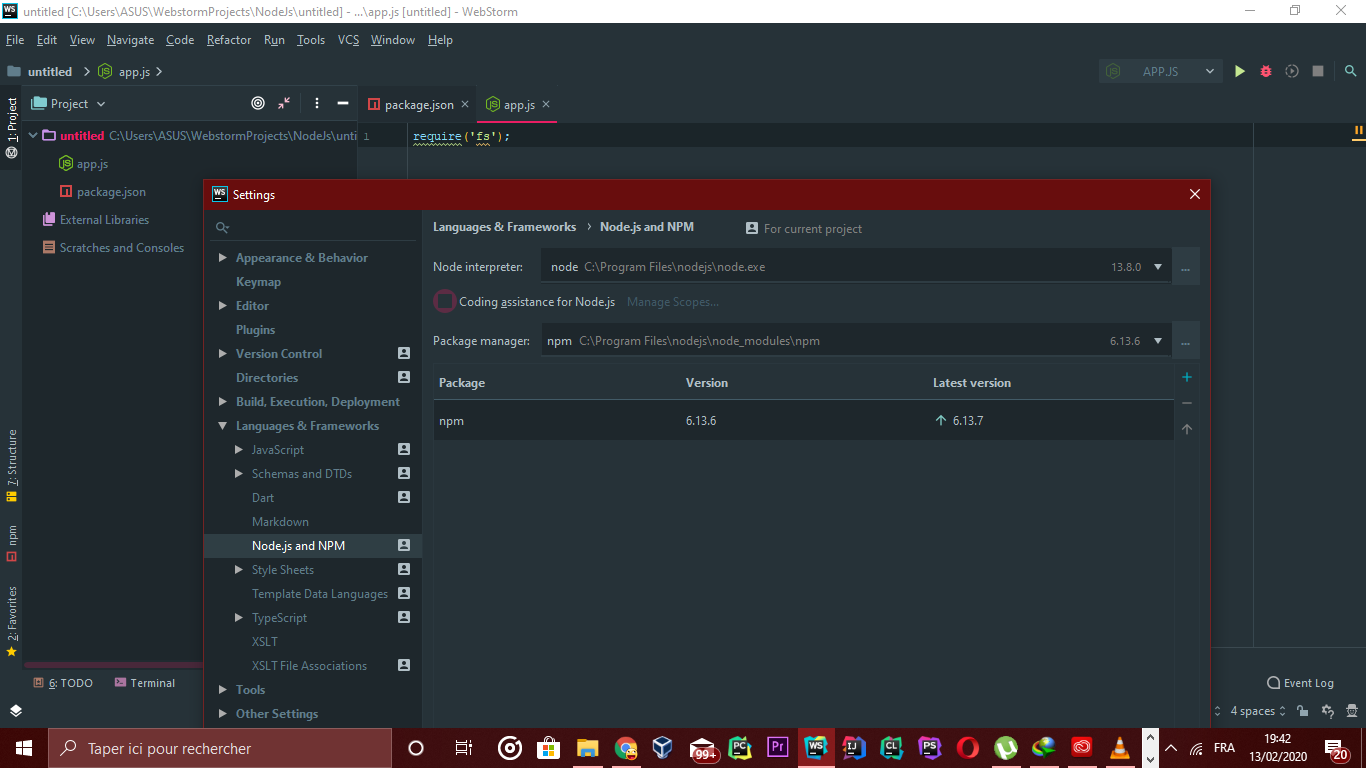This screenshot has width=1366, height=768.
Task: Open the Navigate menu
Action: click(131, 40)
